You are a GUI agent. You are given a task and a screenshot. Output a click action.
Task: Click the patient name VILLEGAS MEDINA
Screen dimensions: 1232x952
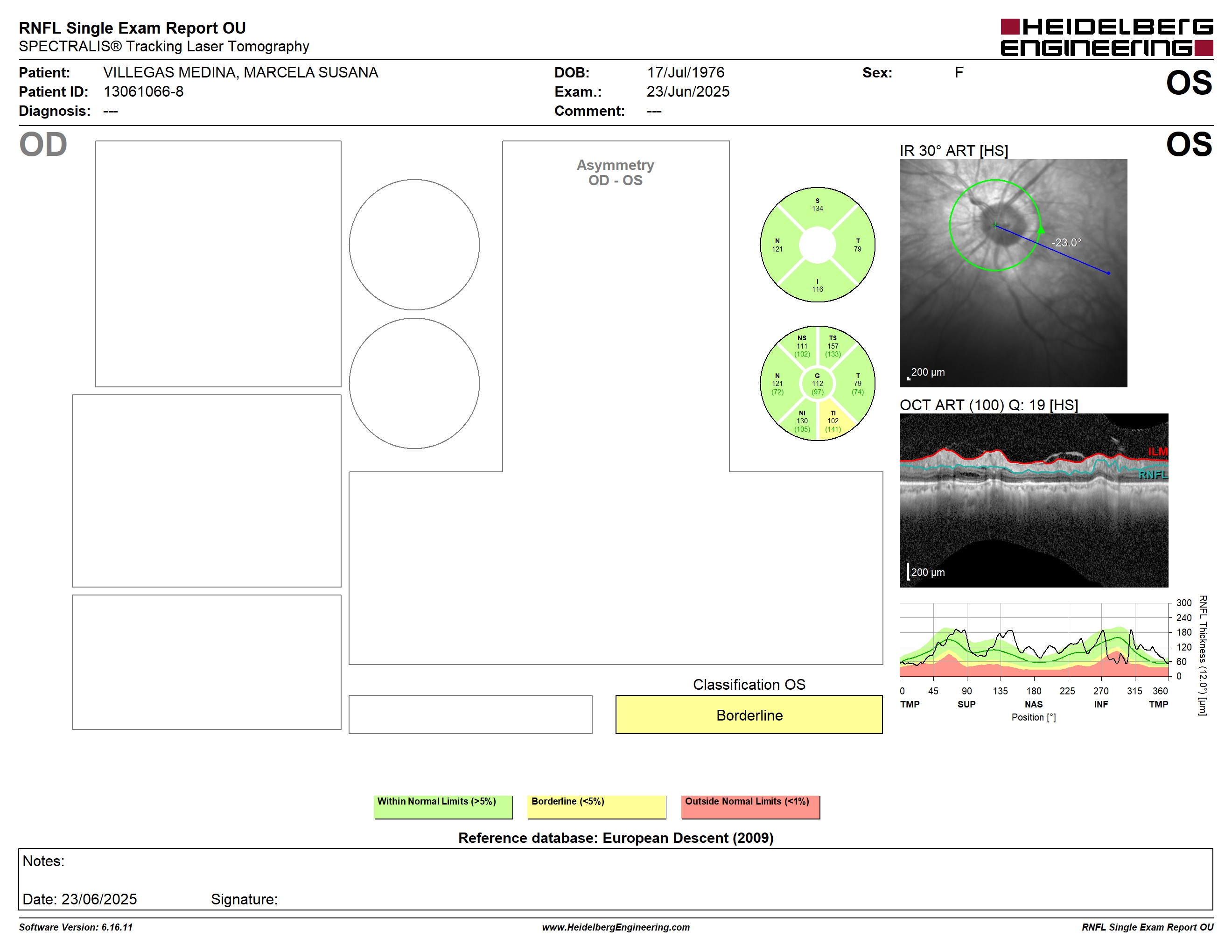click(x=240, y=73)
